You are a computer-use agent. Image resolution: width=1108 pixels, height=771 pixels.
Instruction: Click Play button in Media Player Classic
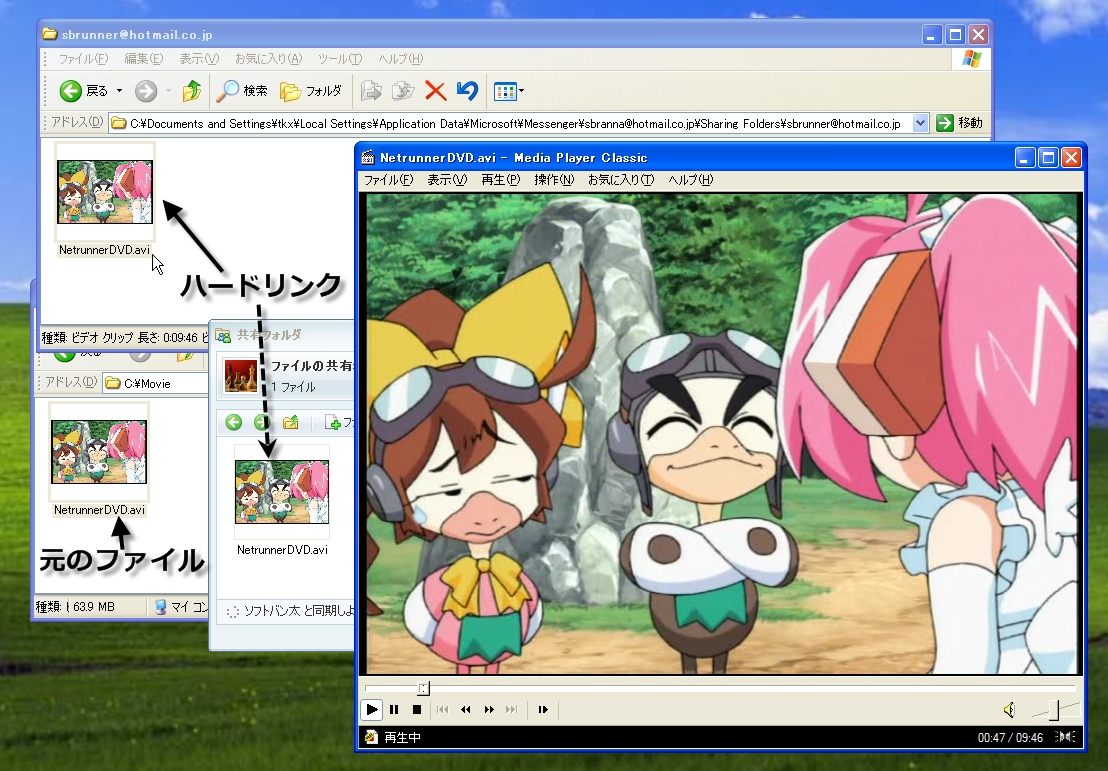[x=372, y=710]
